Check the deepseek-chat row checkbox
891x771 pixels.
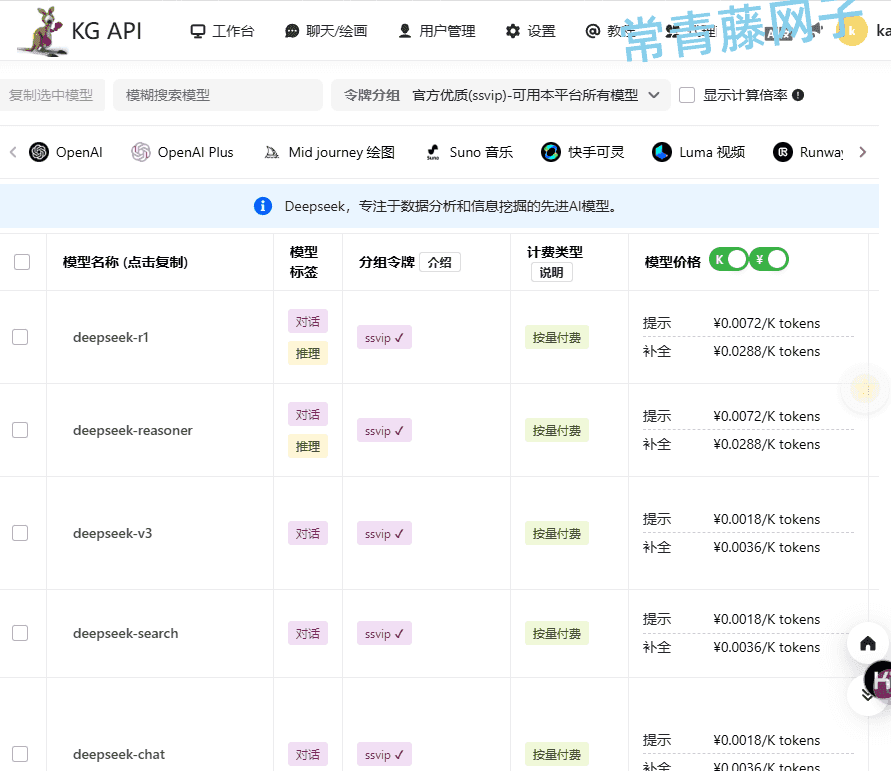tap(20, 754)
